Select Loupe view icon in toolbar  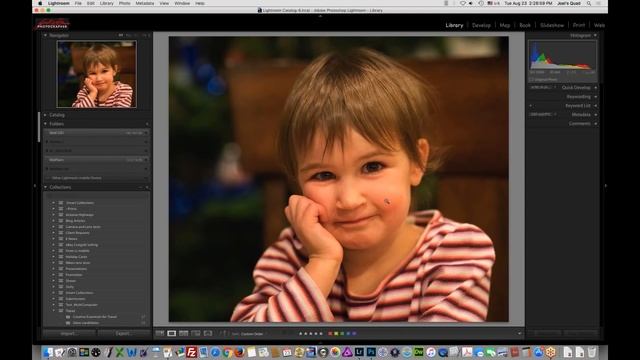pos(172,333)
